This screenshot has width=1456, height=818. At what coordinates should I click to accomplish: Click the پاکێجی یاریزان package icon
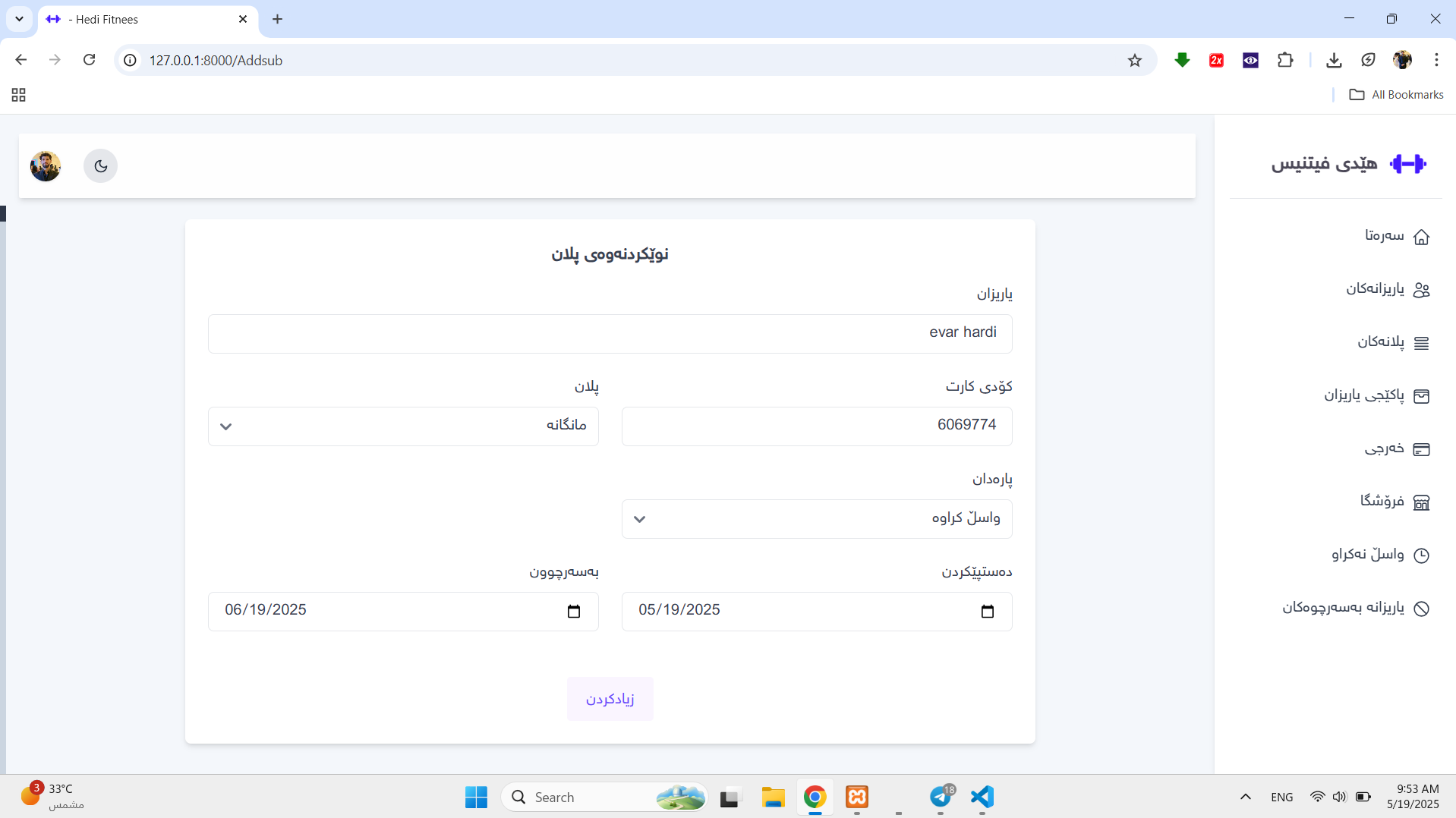coord(1421,396)
